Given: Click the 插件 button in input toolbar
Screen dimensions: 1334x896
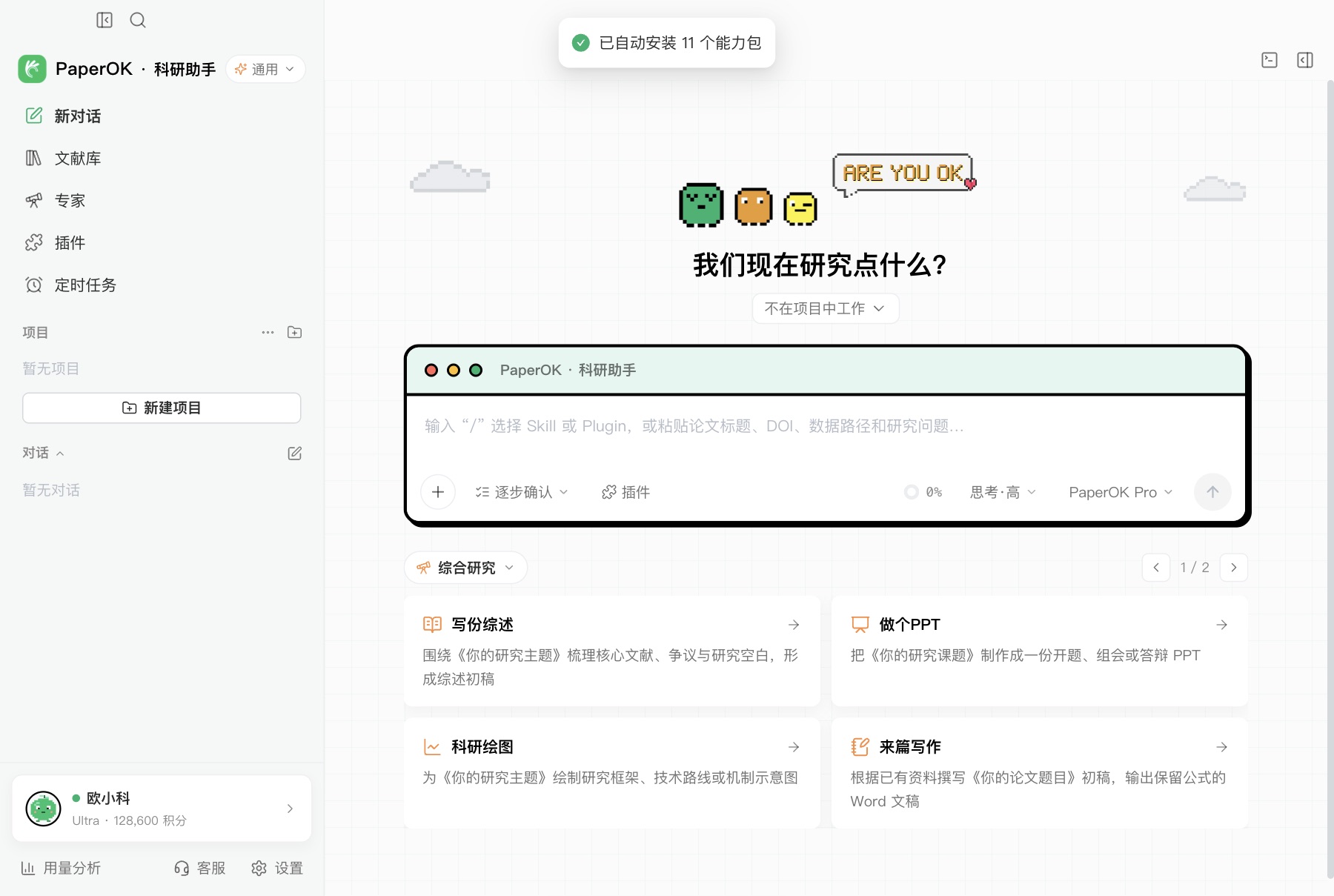Looking at the screenshot, I should click(x=625, y=492).
